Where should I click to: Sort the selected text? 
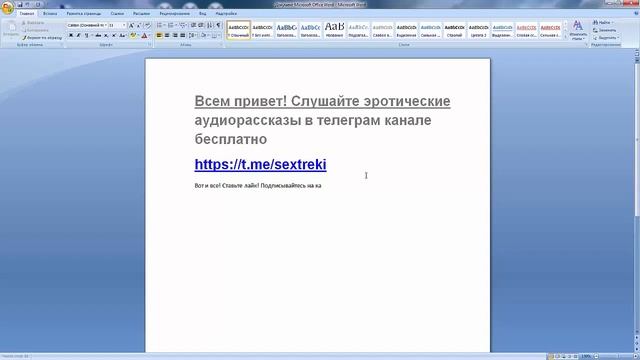[x=210, y=25]
